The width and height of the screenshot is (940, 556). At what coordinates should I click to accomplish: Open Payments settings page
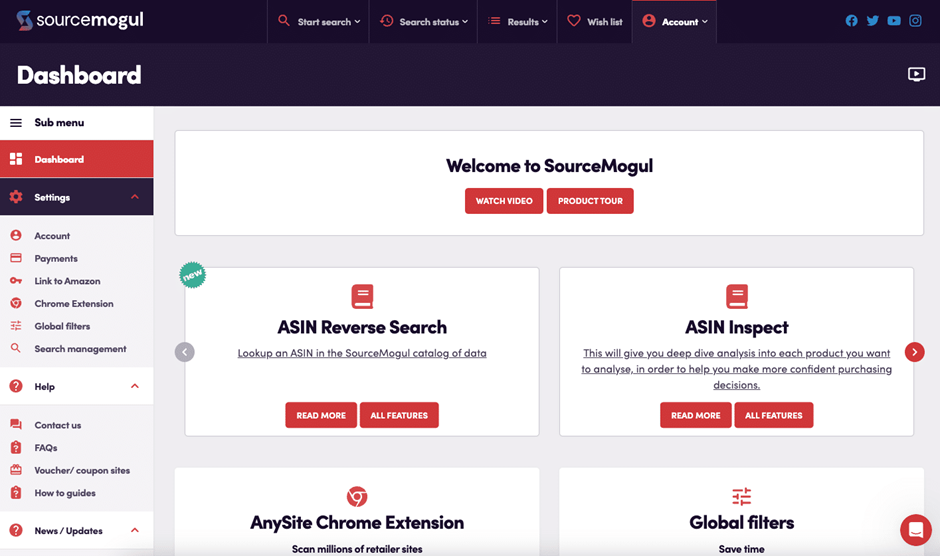click(x=56, y=259)
